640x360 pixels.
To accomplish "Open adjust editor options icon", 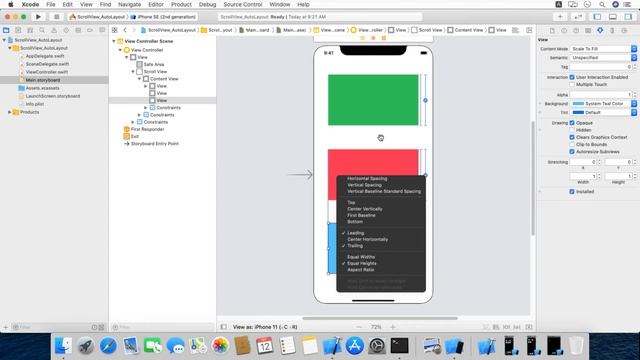I will click(x=516, y=30).
